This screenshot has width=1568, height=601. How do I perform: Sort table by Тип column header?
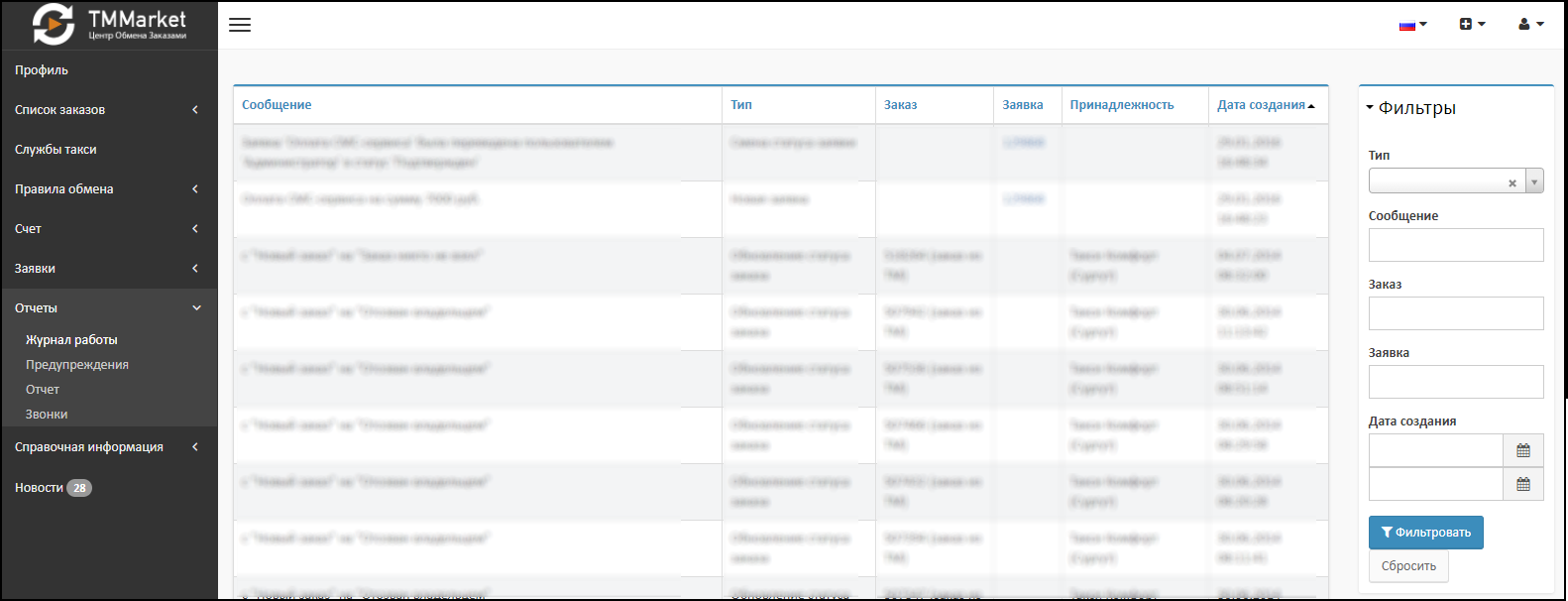tap(741, 105)
